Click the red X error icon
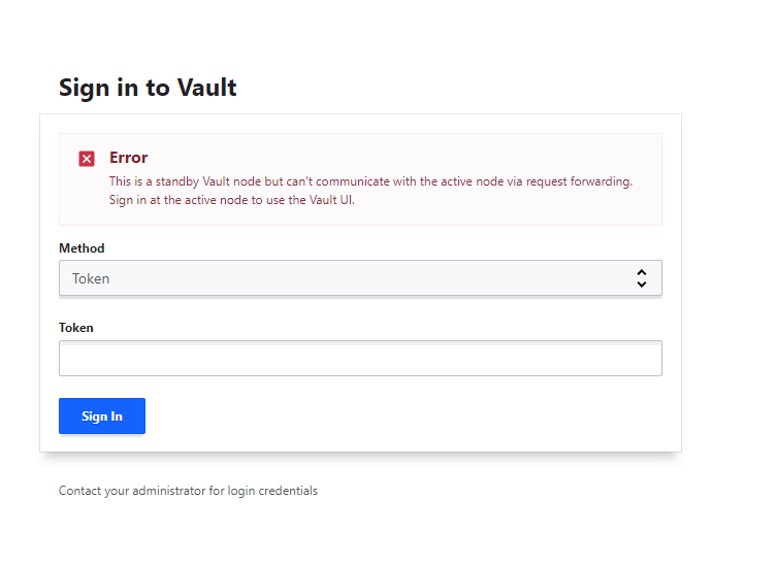The image size is (778, 566). coord(87,159)
